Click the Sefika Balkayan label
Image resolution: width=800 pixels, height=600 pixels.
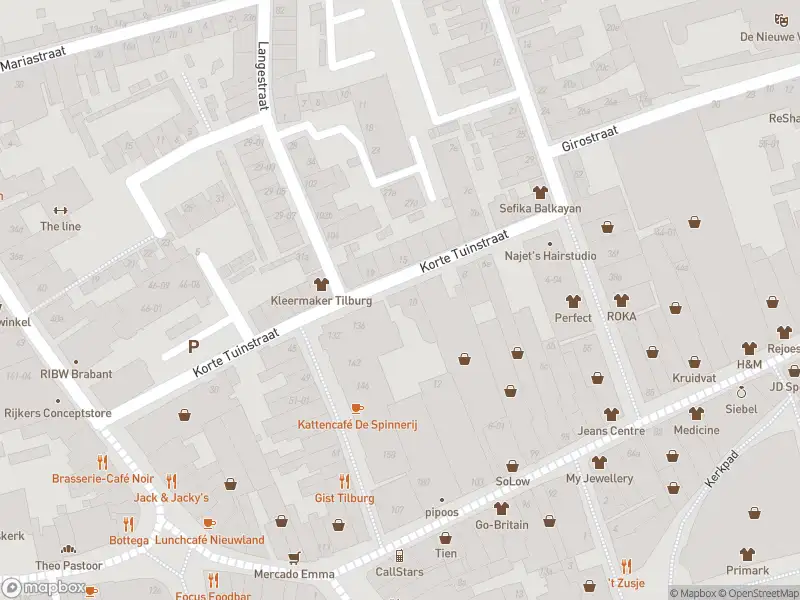coord(540,208)
